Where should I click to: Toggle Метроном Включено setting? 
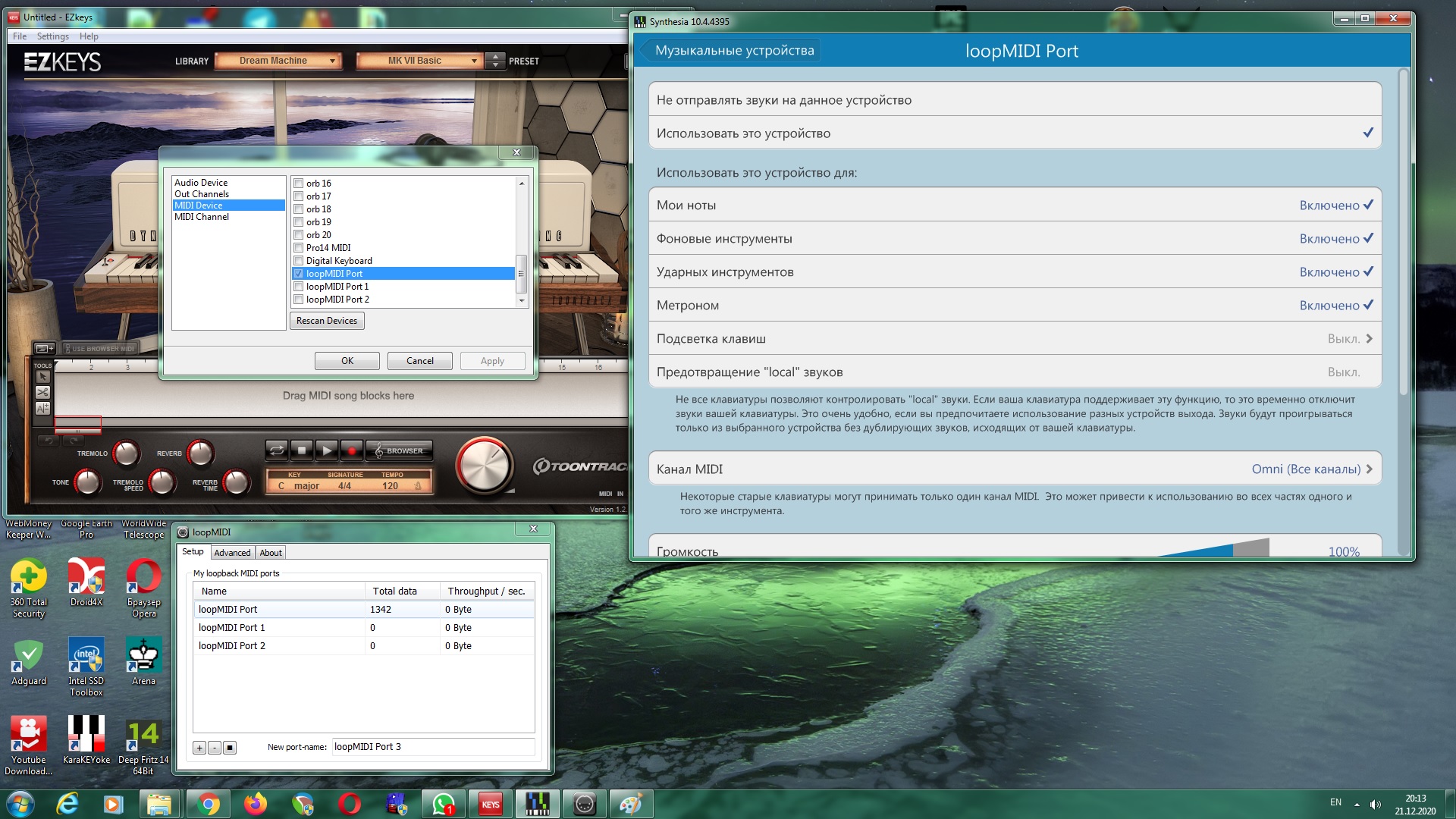[x=1015, y=306]
